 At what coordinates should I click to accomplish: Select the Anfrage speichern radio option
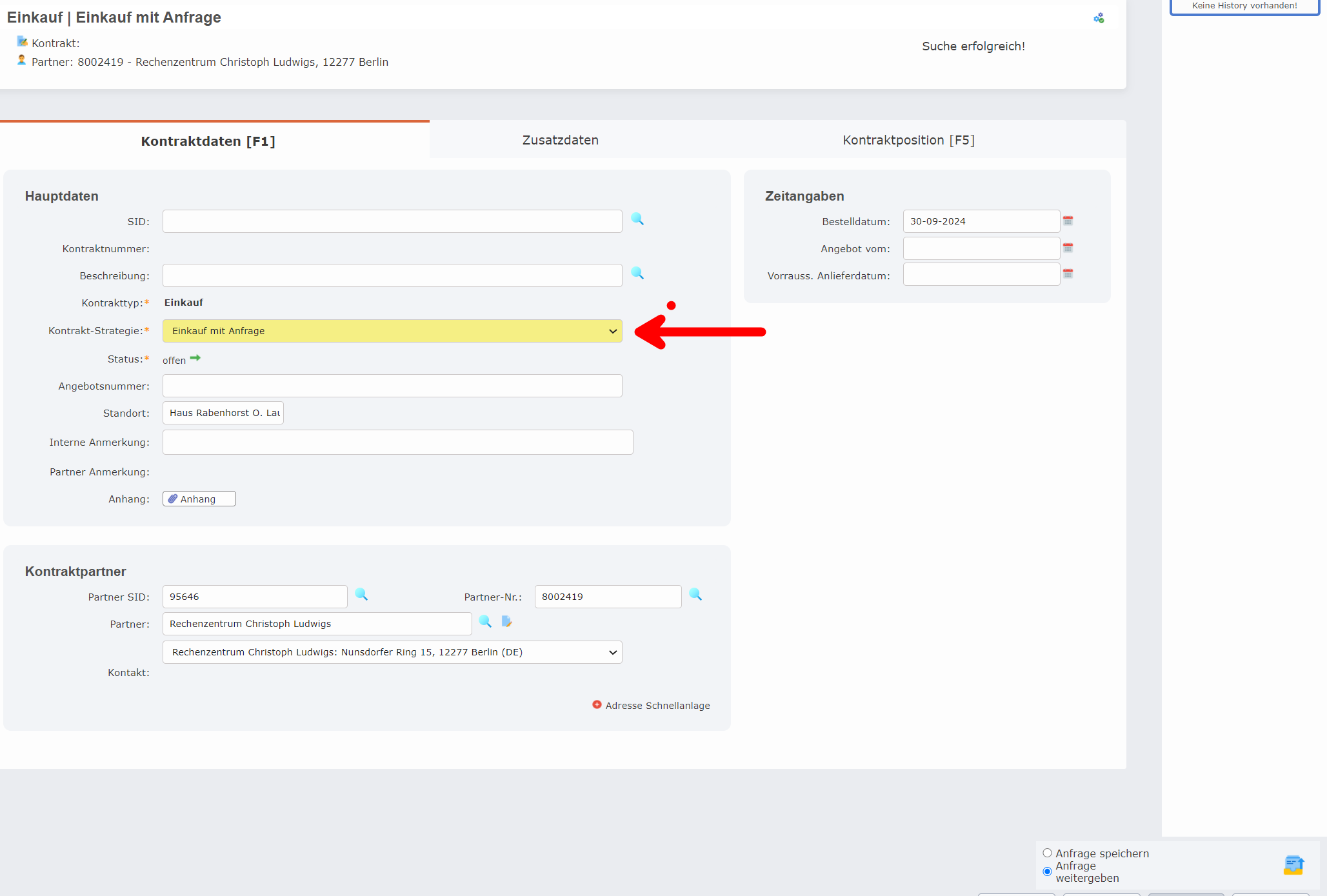pos(1047,853)
